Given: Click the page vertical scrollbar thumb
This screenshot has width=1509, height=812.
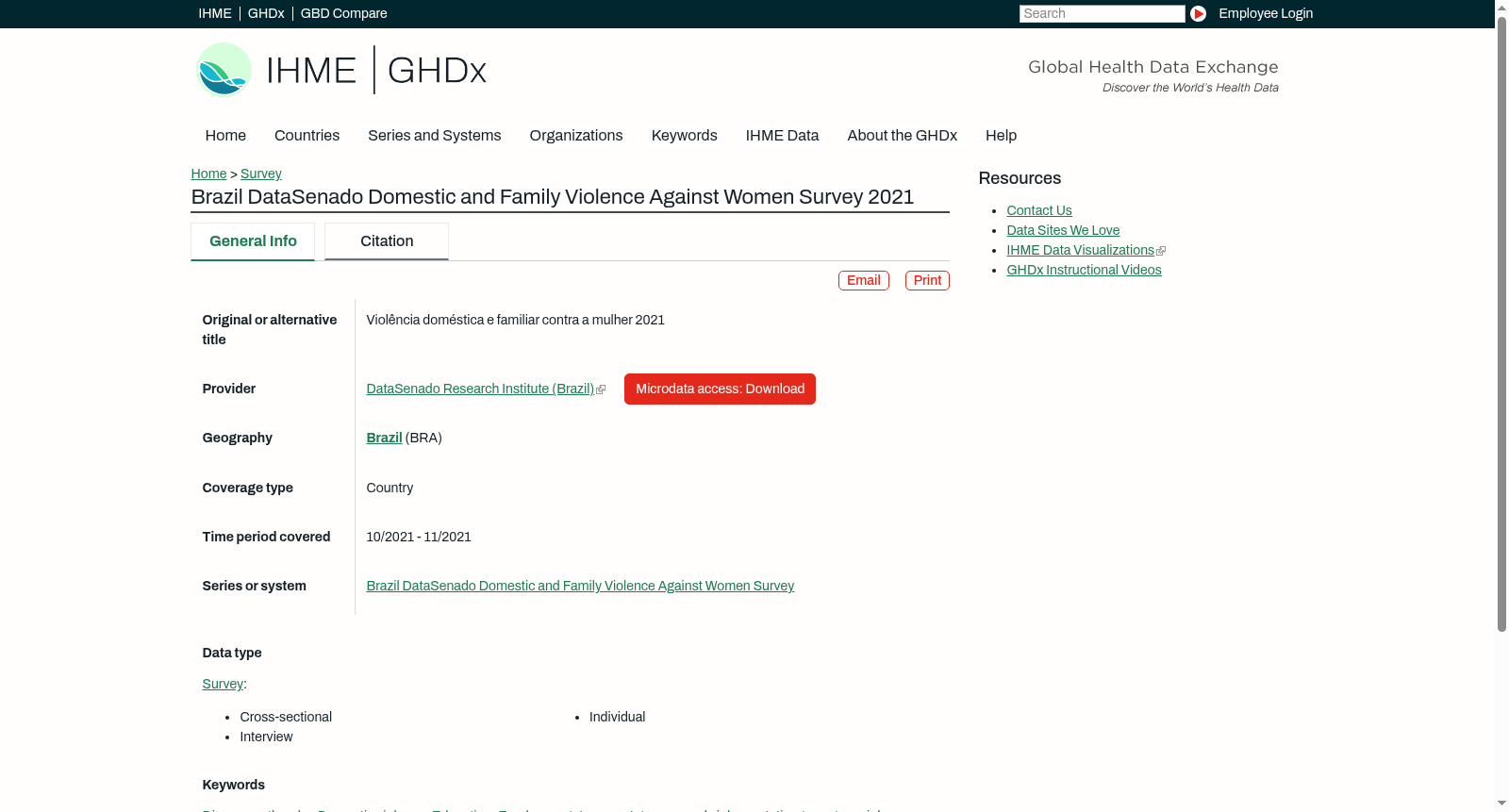Looking at the screenshot, I should 1501,323.
